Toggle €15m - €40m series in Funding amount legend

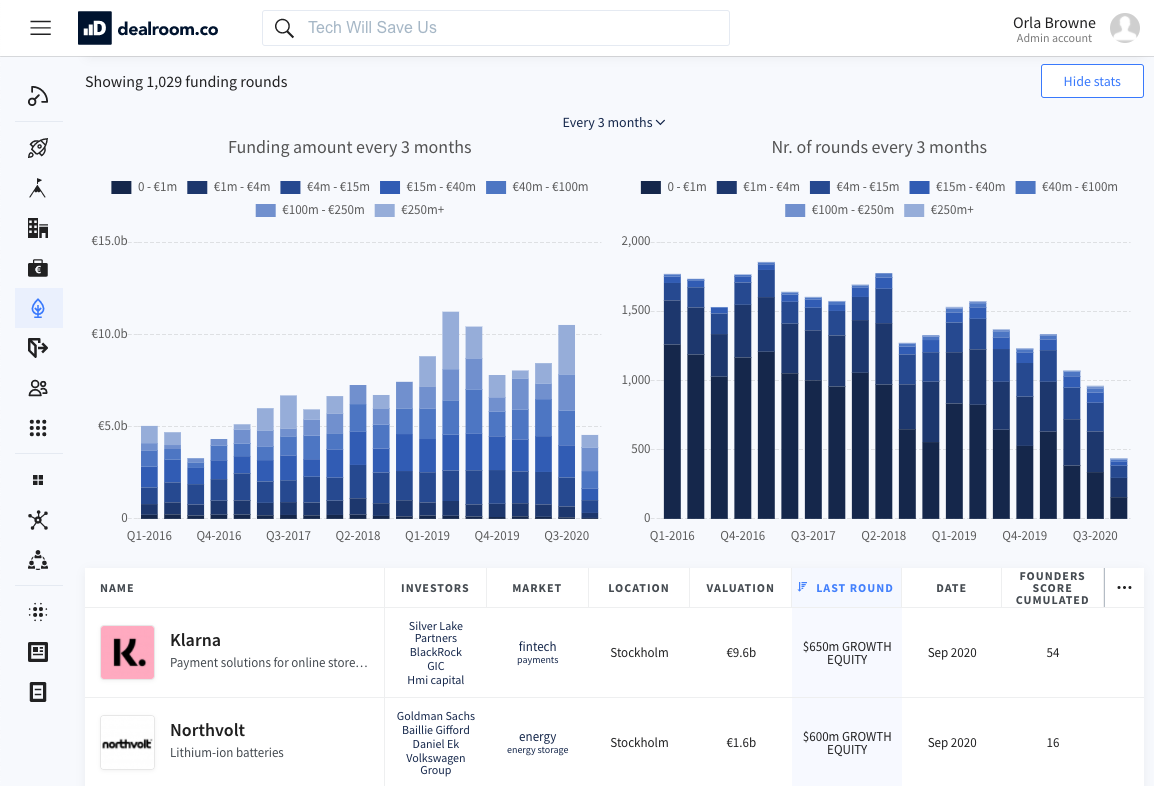point(428,187)
